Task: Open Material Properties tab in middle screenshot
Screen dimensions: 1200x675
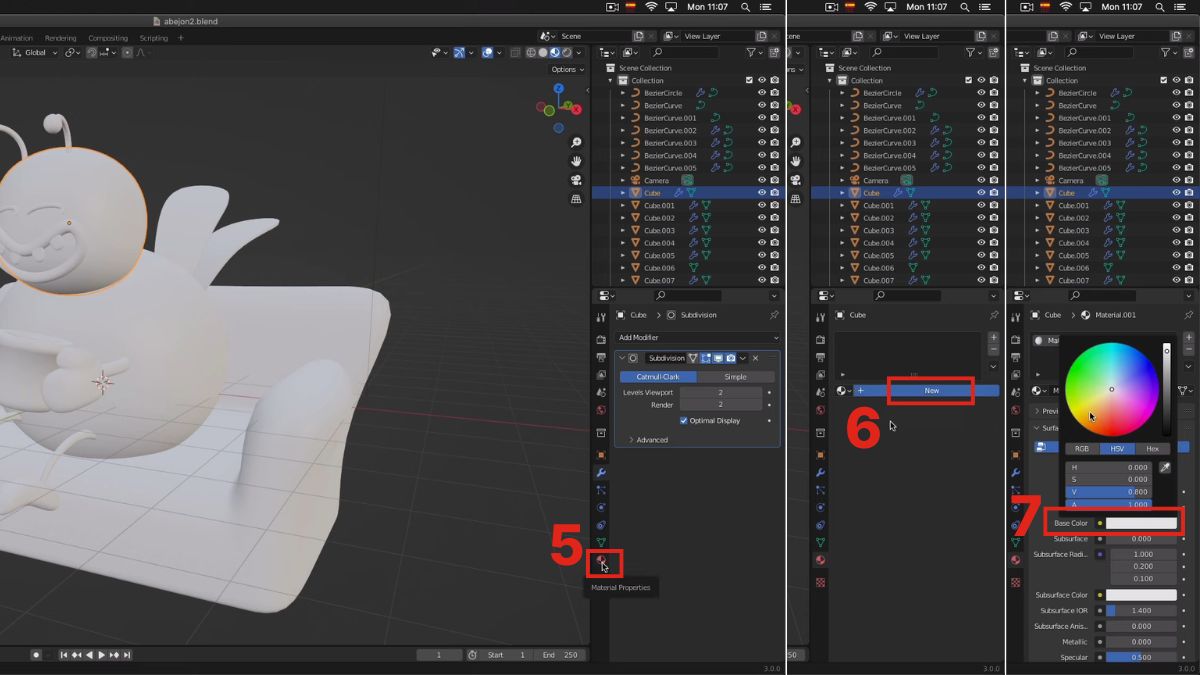Action: pos(820,560)
